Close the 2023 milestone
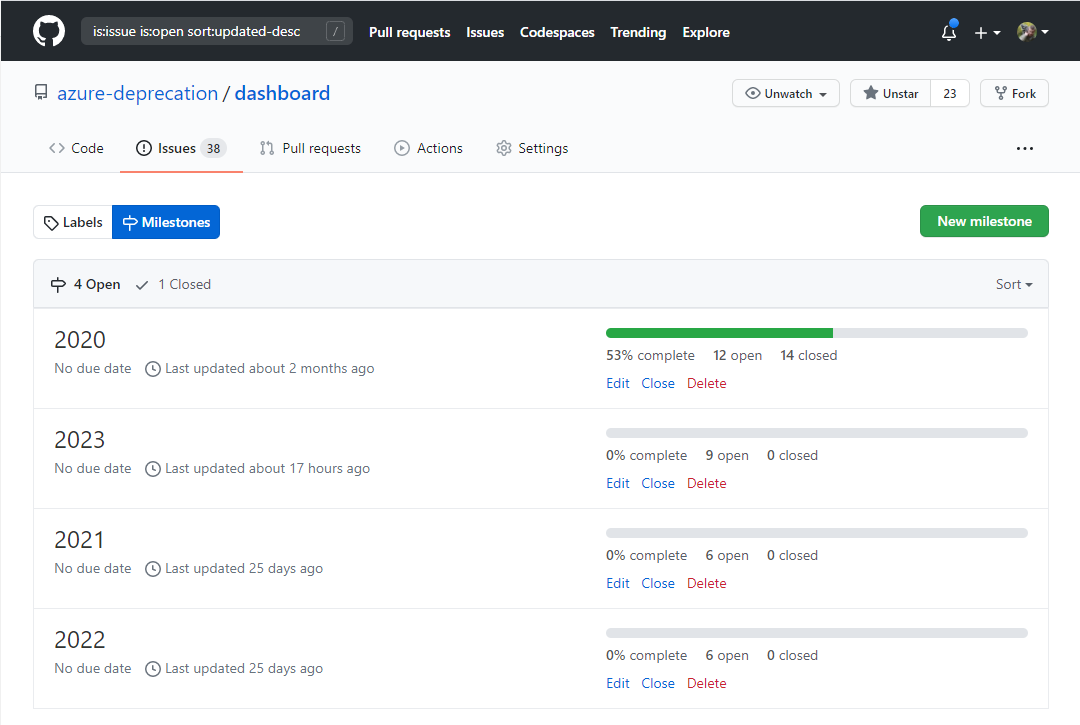 click(x=658, y=483)
